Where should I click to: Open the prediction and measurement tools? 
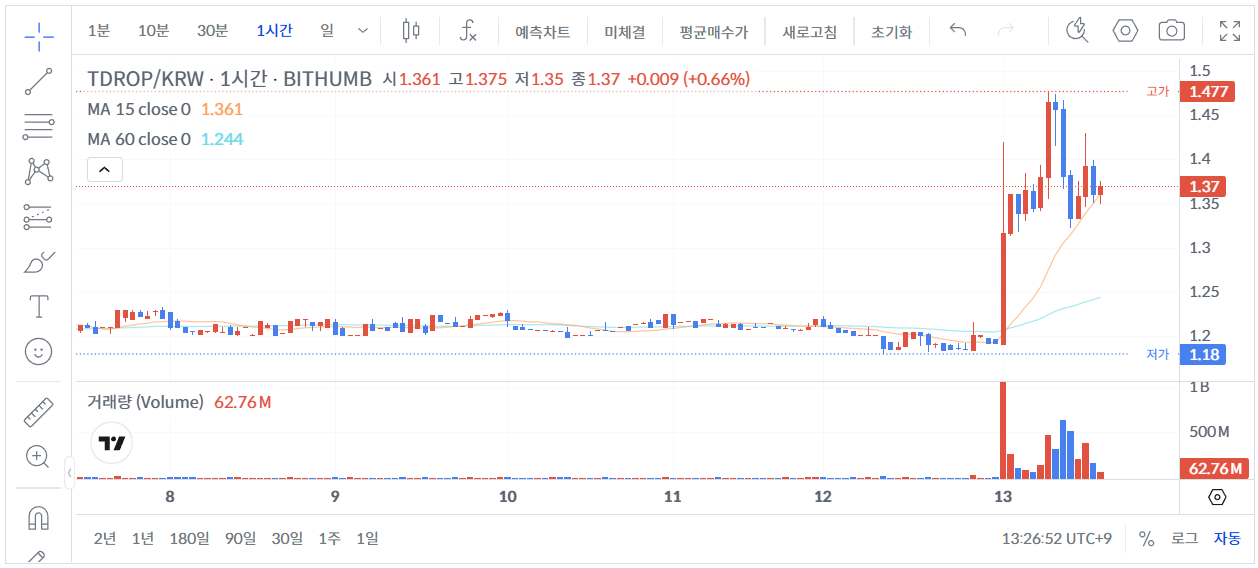pyautogui.click(x=39, y=216)
